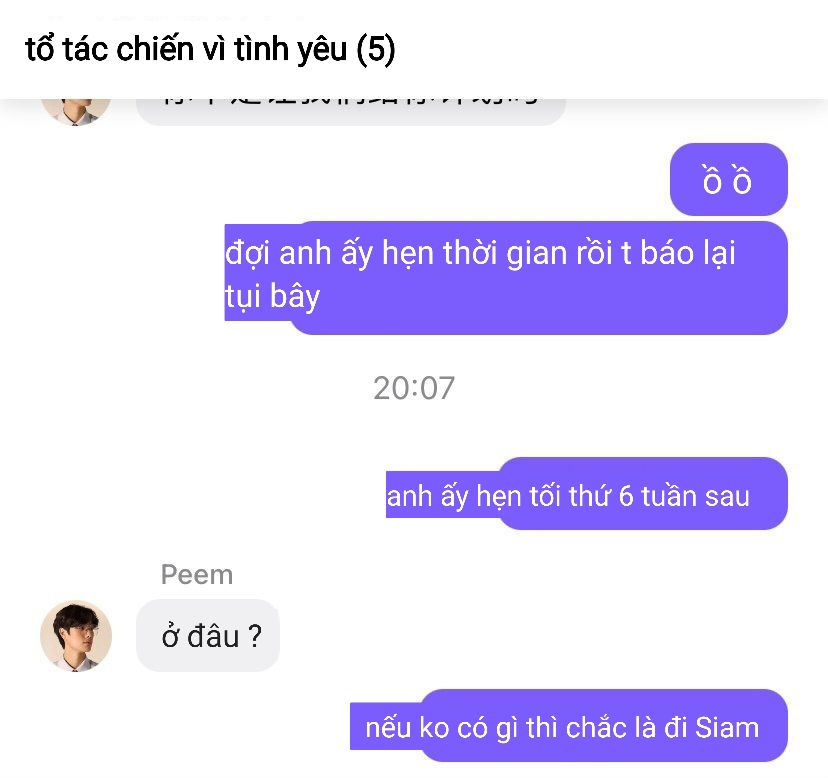
Task: Tap the sender name Peem
Action: pos(197,574)
